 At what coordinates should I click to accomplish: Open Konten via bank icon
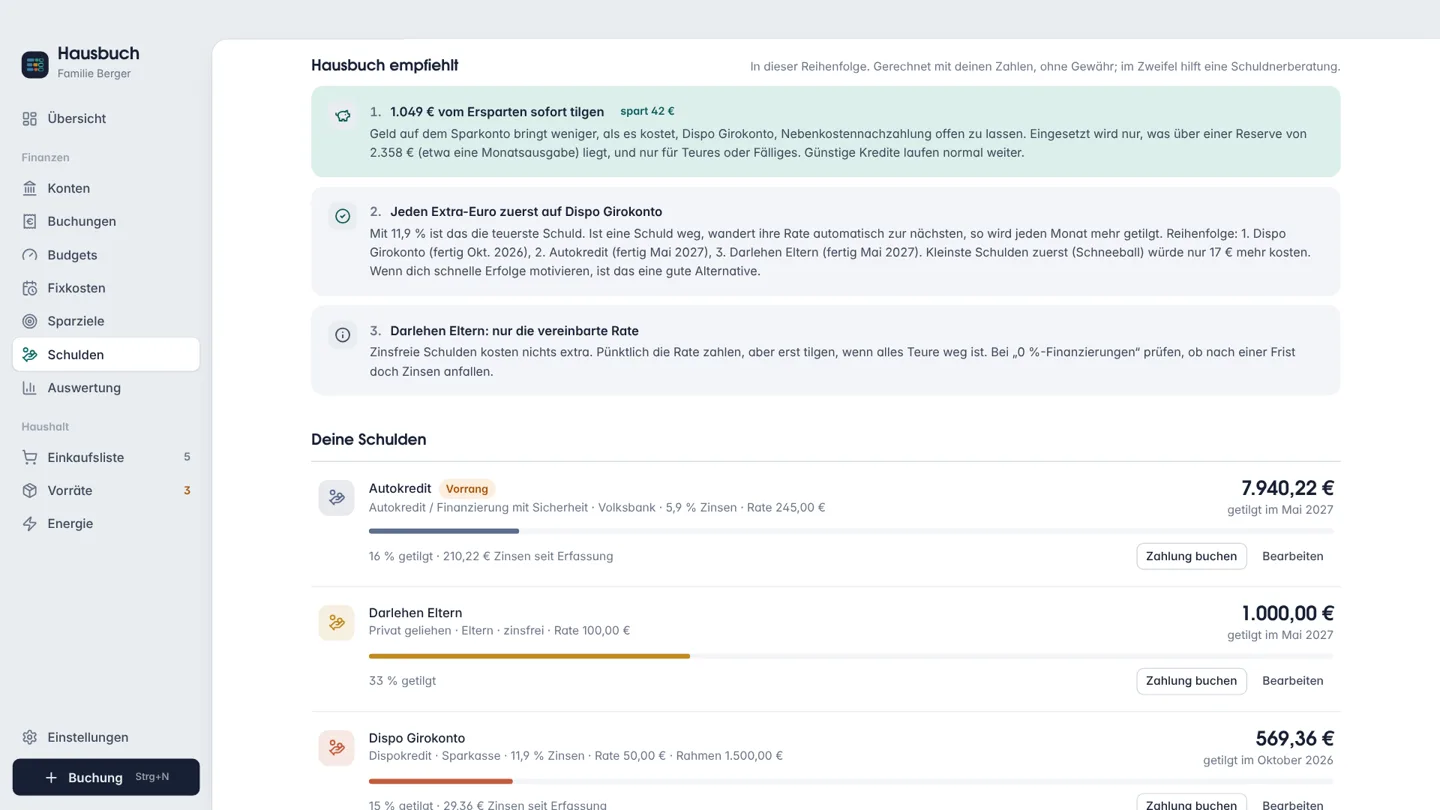click(x=30, y=188)
